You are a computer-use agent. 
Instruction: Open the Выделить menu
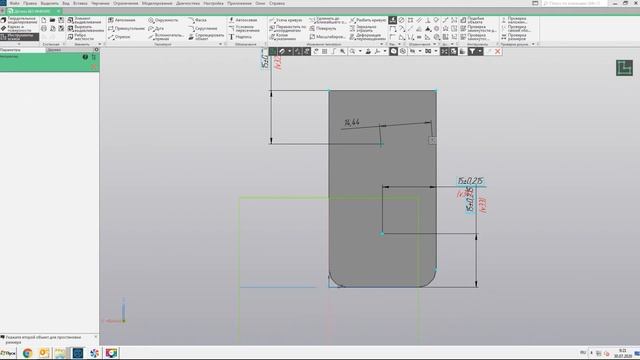(x=49, y=3)
